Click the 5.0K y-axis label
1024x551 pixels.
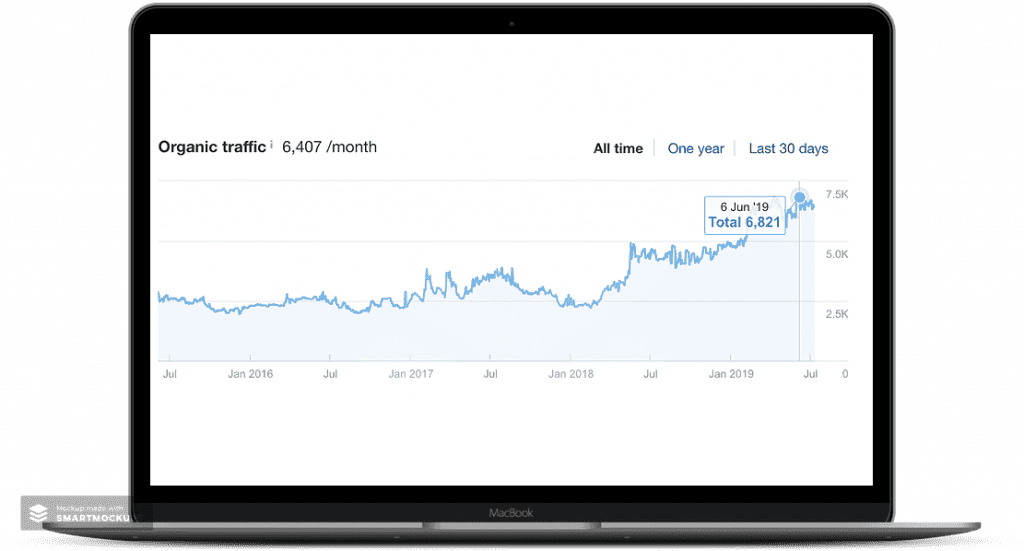click(837, 255)
